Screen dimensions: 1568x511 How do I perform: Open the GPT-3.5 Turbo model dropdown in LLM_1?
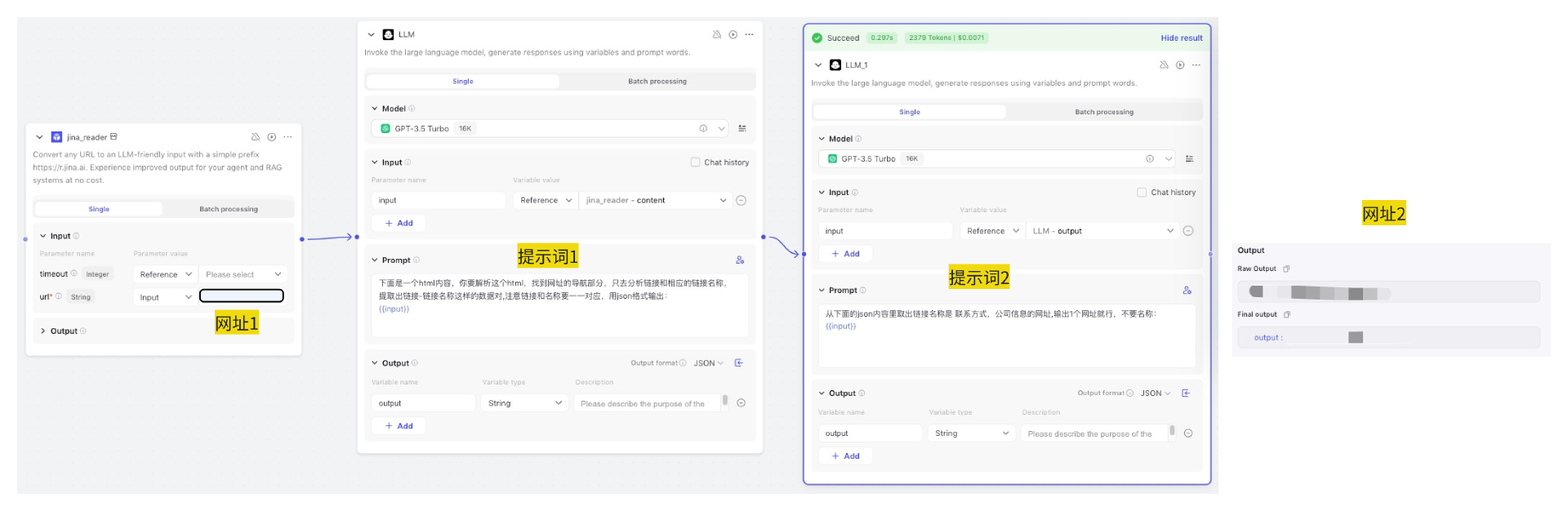[1169, 159]
